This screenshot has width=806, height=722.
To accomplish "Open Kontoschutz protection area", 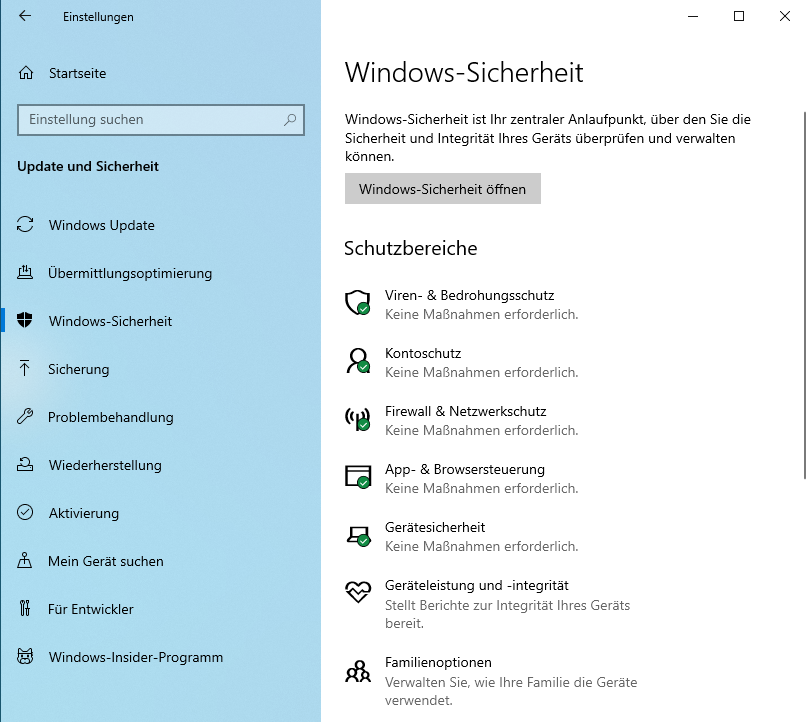I will pos(423,353).
